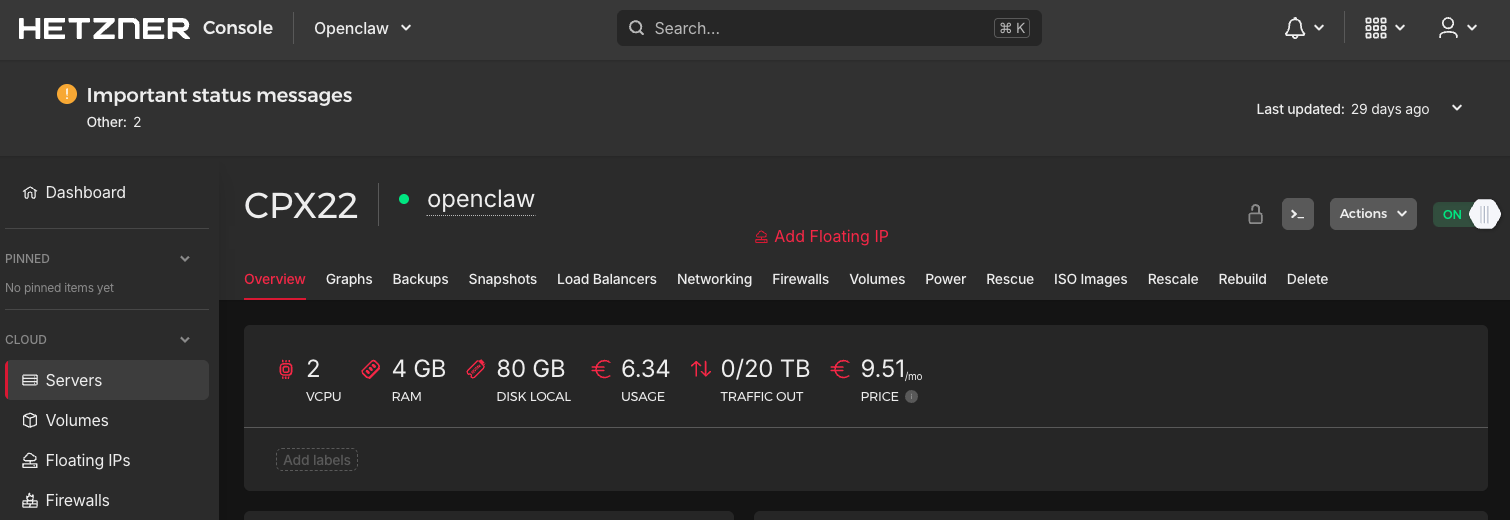Switch to the Networking tab
The height and width of the screenshot is (520, 1510).
coord(714,279)
